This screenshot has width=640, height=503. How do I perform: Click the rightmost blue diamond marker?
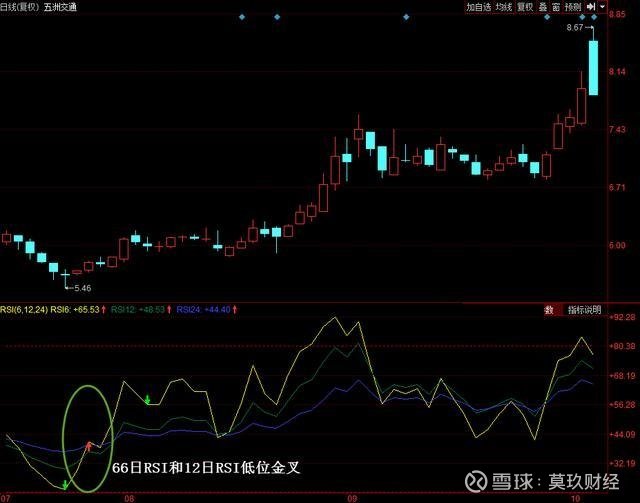(x=594, y=17)
